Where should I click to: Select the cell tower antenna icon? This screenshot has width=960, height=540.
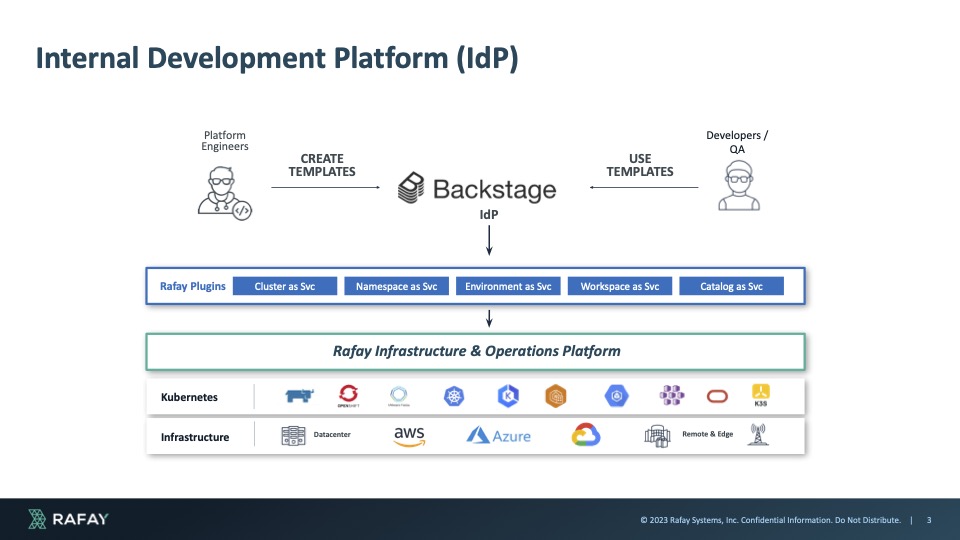pos(758,435)
